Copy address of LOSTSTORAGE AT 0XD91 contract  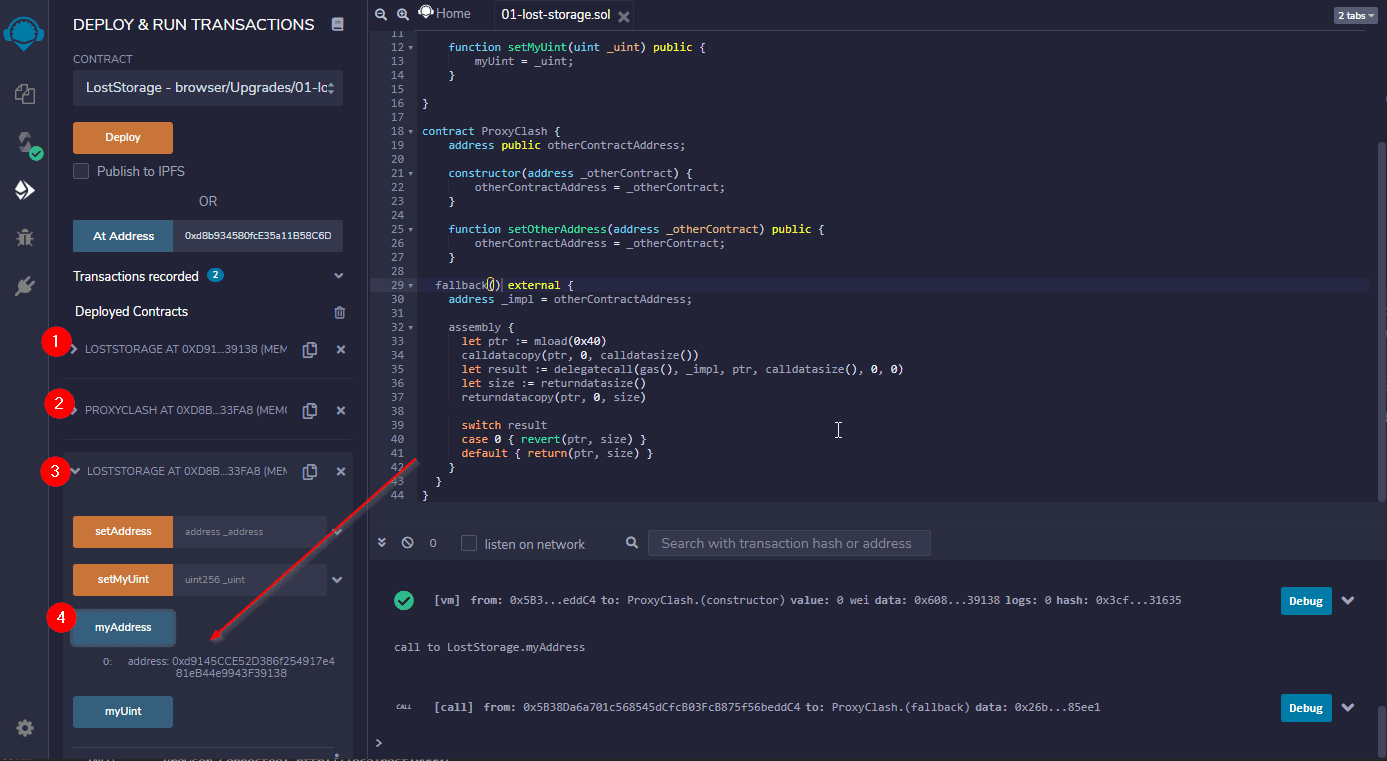coord(310,350)
